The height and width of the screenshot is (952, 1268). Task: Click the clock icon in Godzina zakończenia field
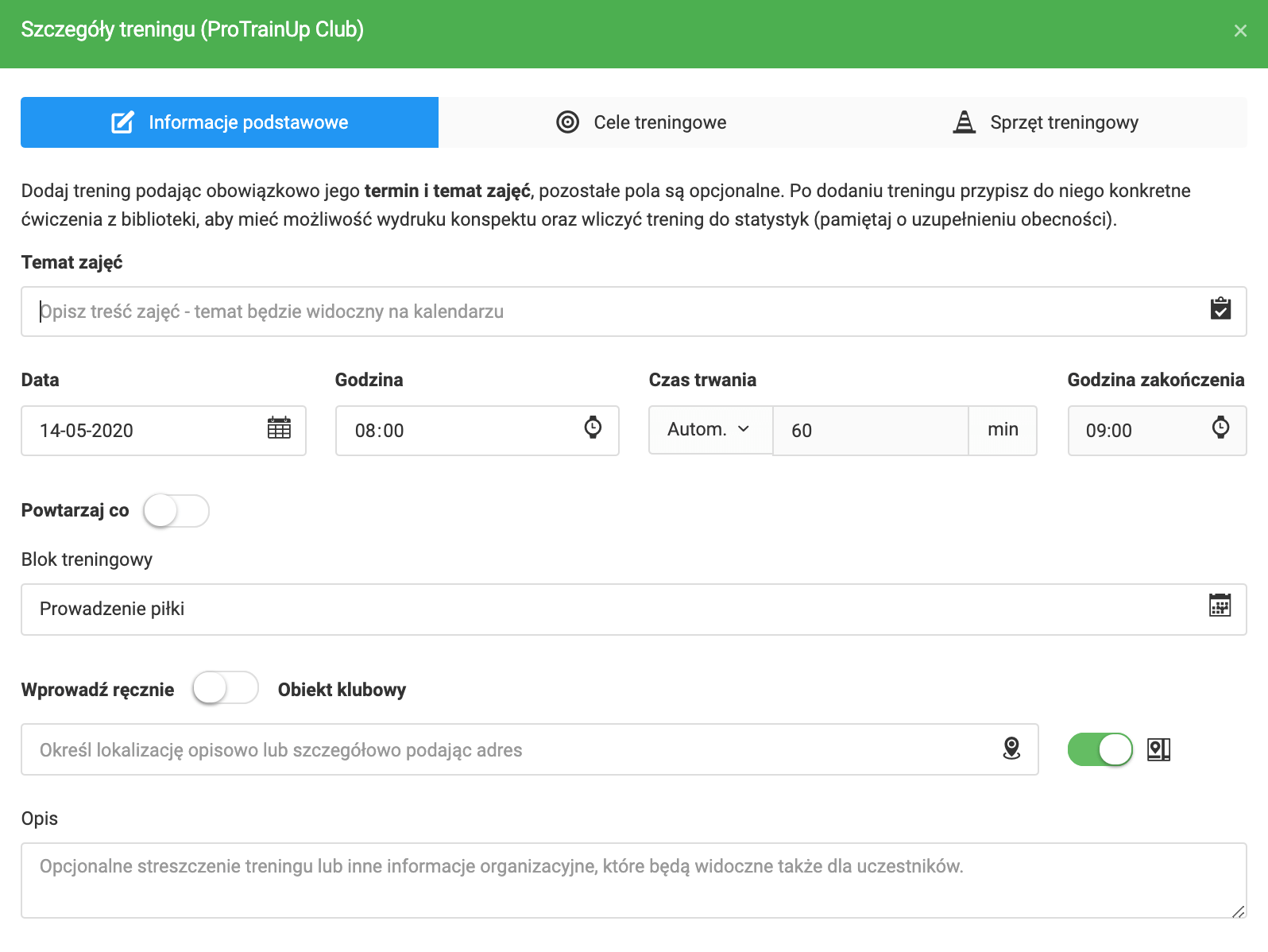coord(1220,428)
